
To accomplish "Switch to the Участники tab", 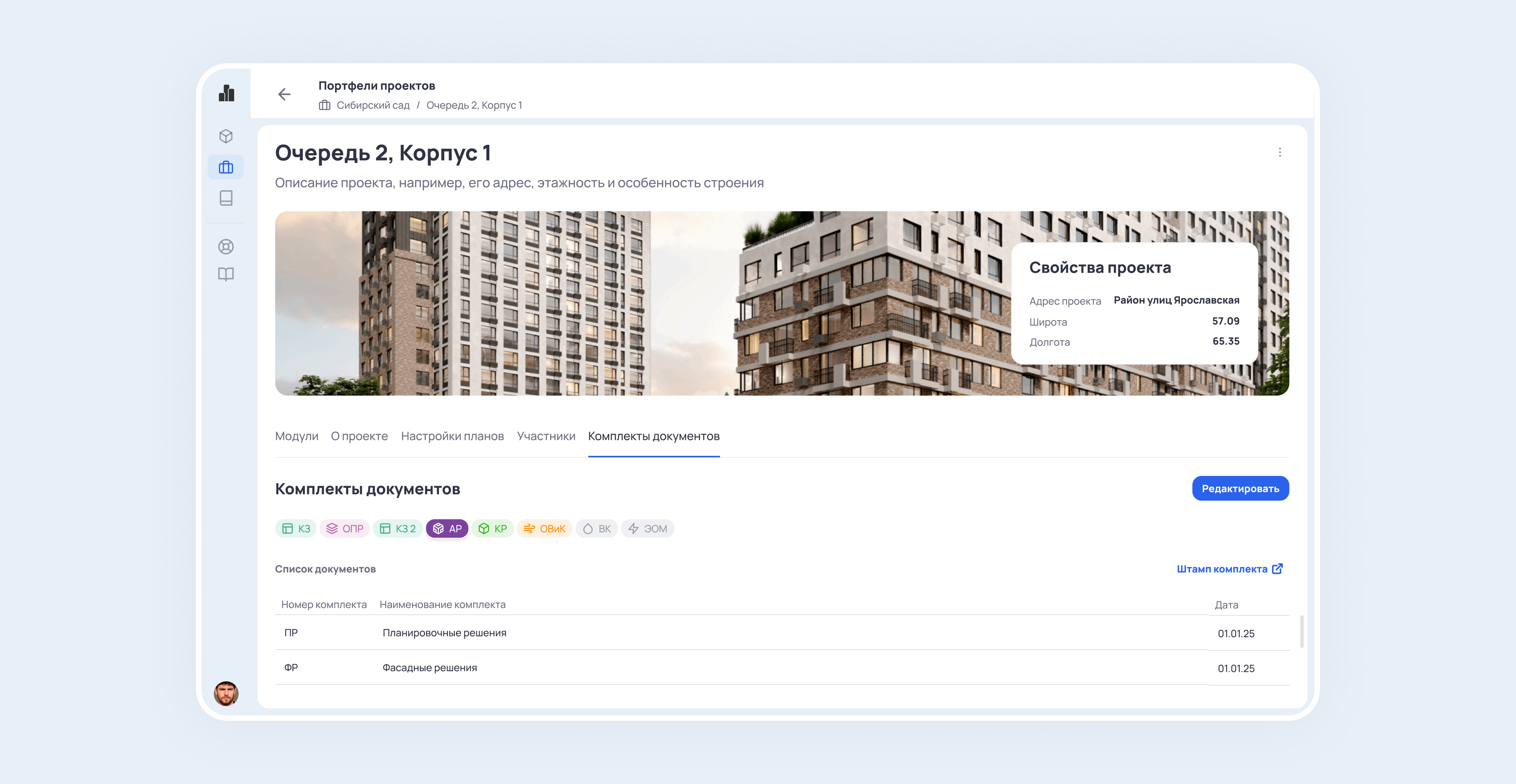I will click(x=546, y=436).
